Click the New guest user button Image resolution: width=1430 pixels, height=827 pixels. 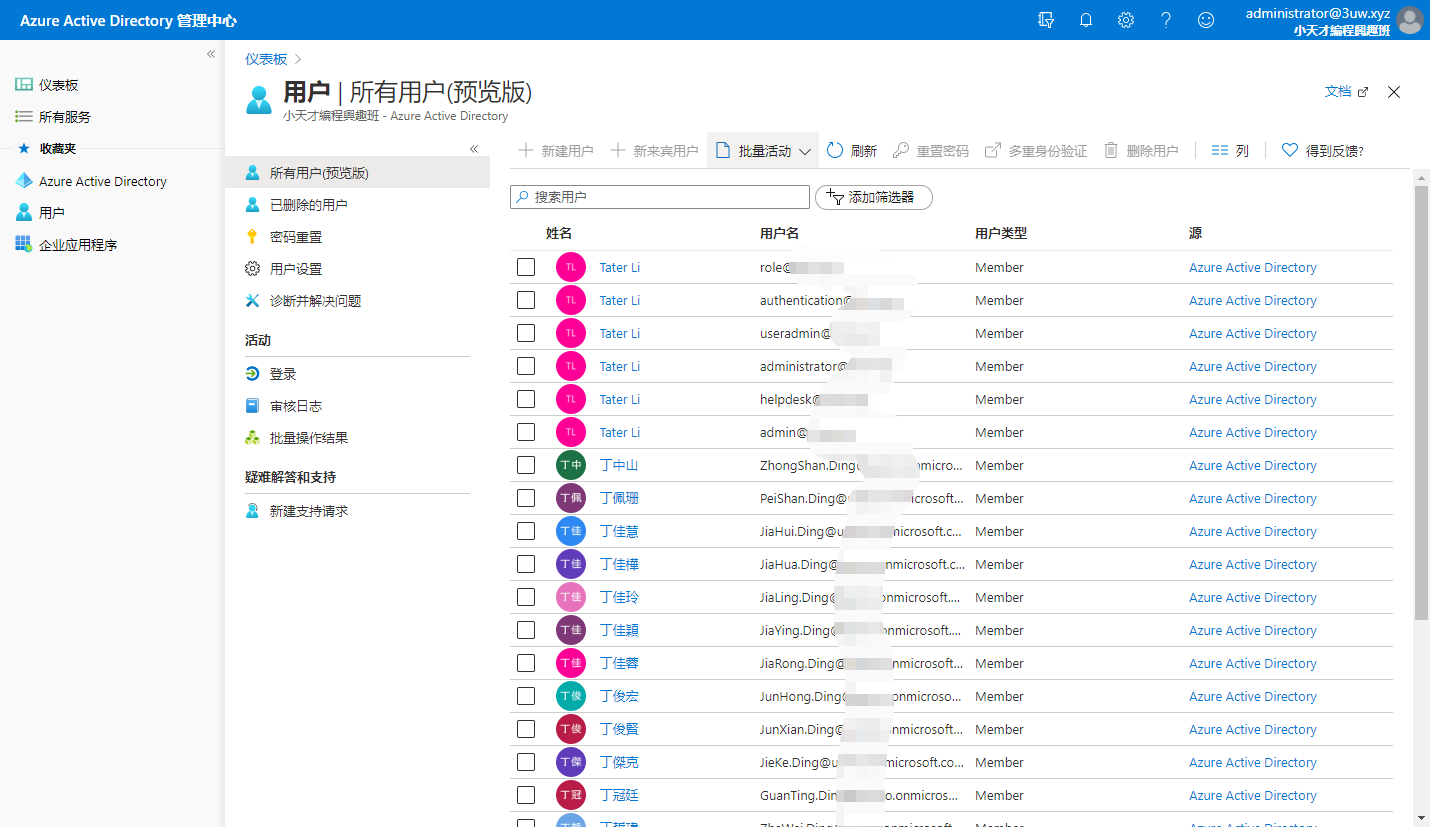pyautogui.click(x=654, y=151)
